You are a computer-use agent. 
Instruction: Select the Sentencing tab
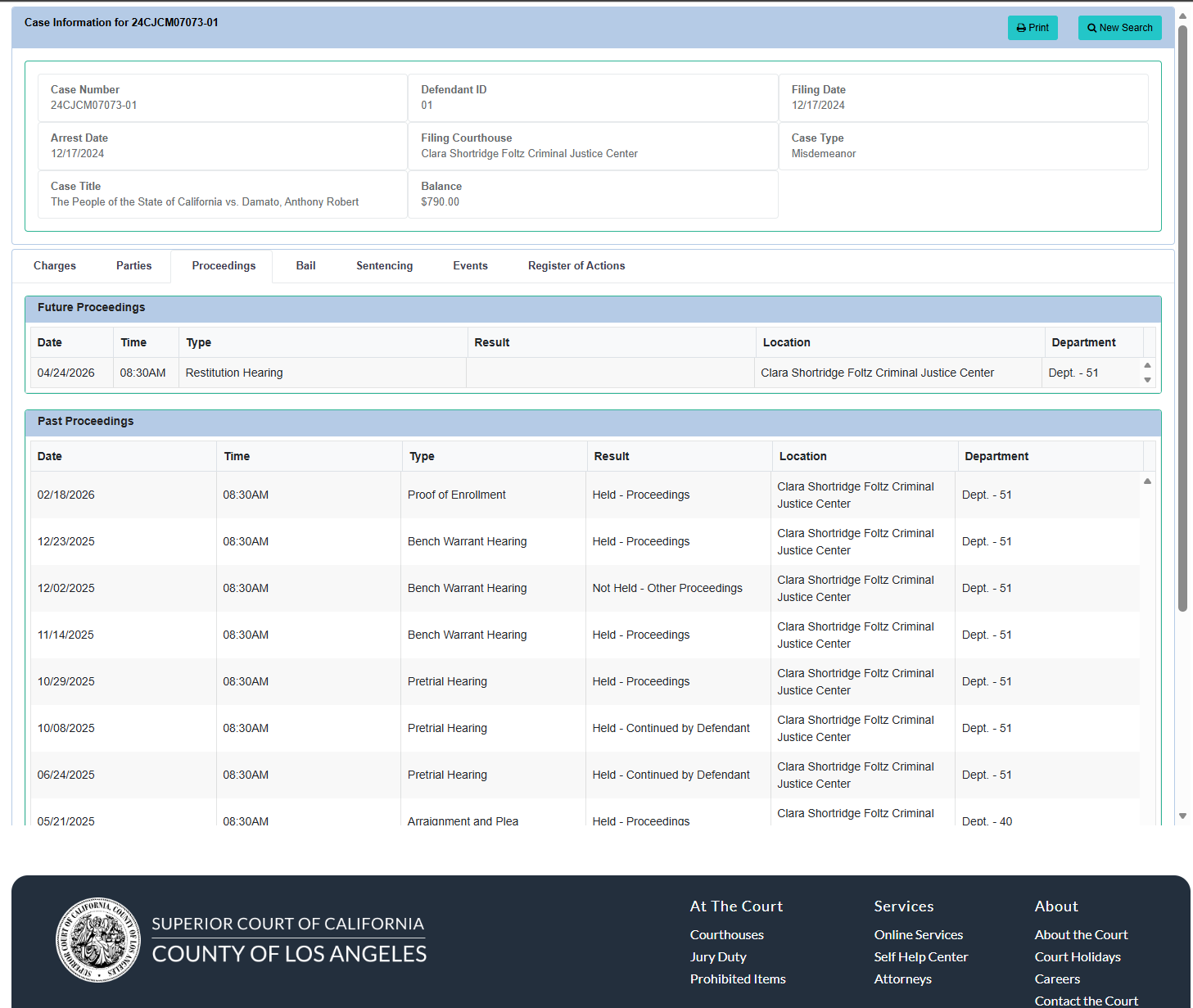coord(384,265)
